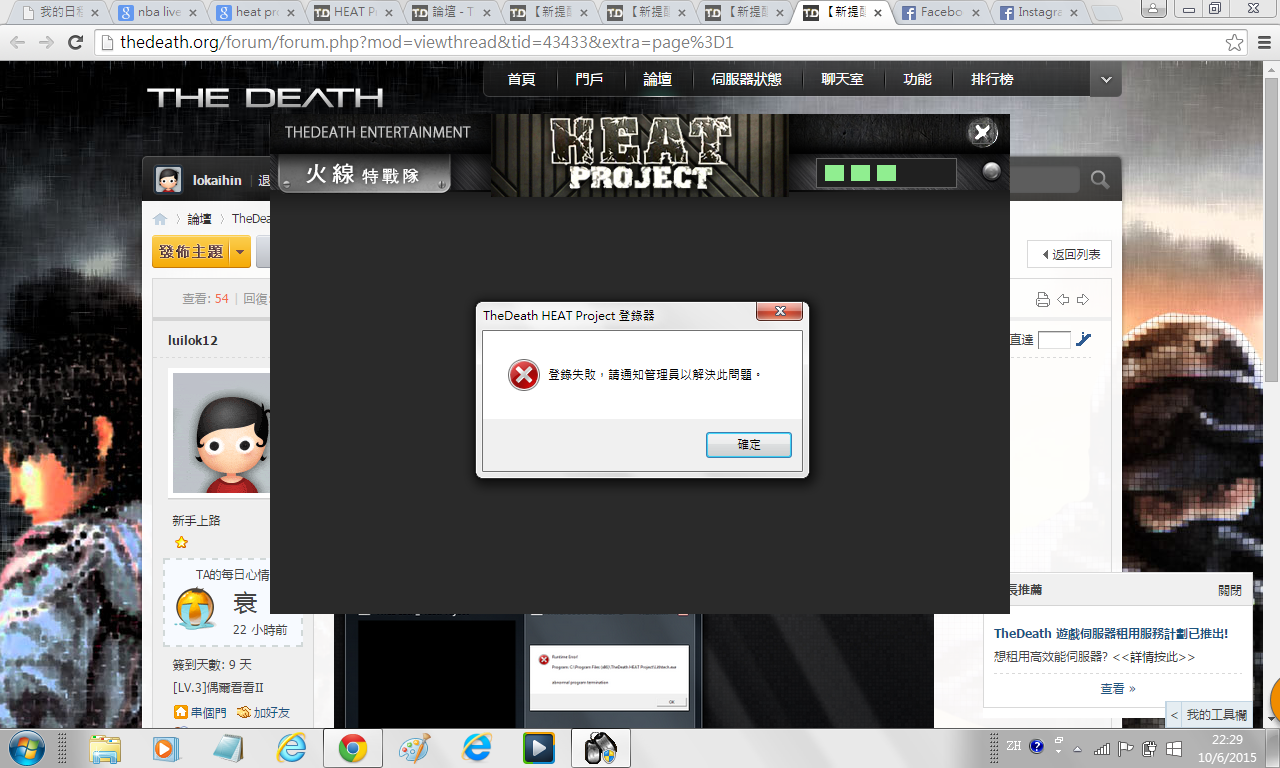Click the HEAT Project banner logo
The image size is (1280, 768).
(640, 155)
